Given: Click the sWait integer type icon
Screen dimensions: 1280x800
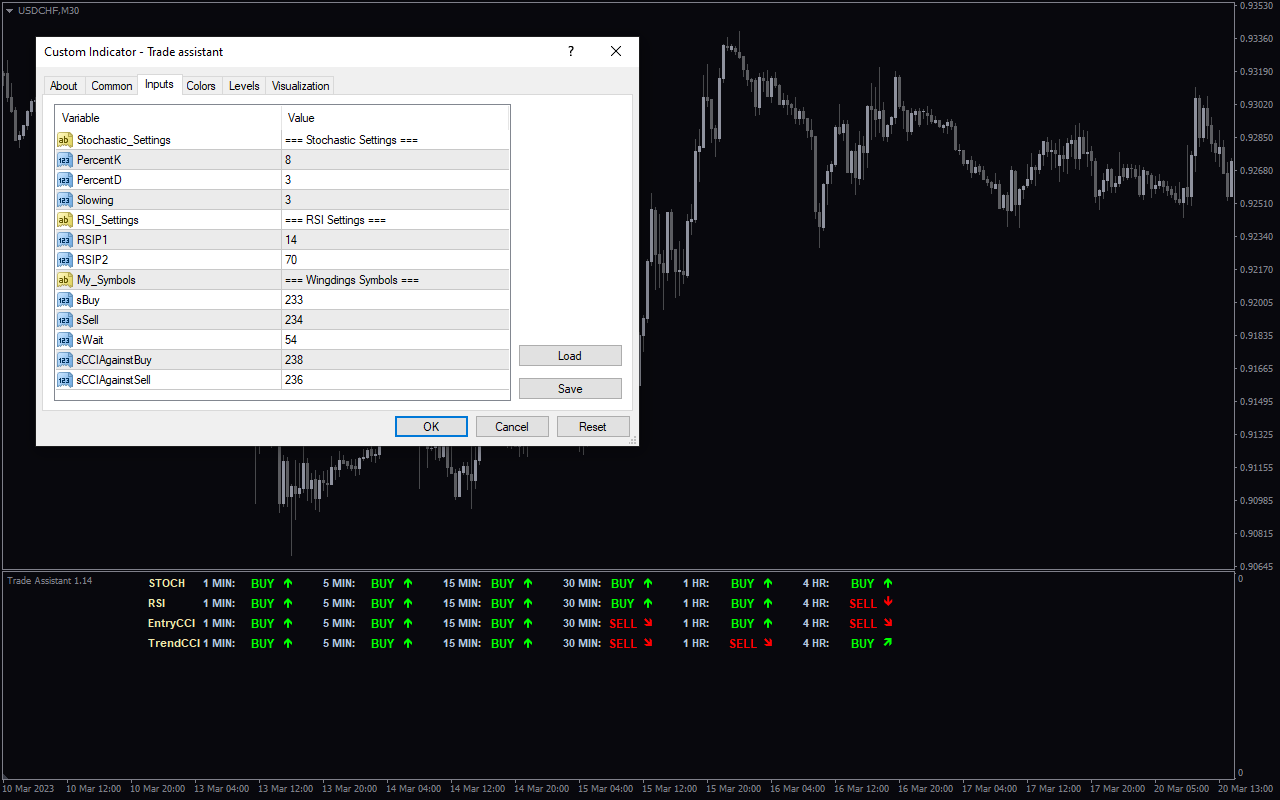Looking at the screenshot, I should (65, 340).
